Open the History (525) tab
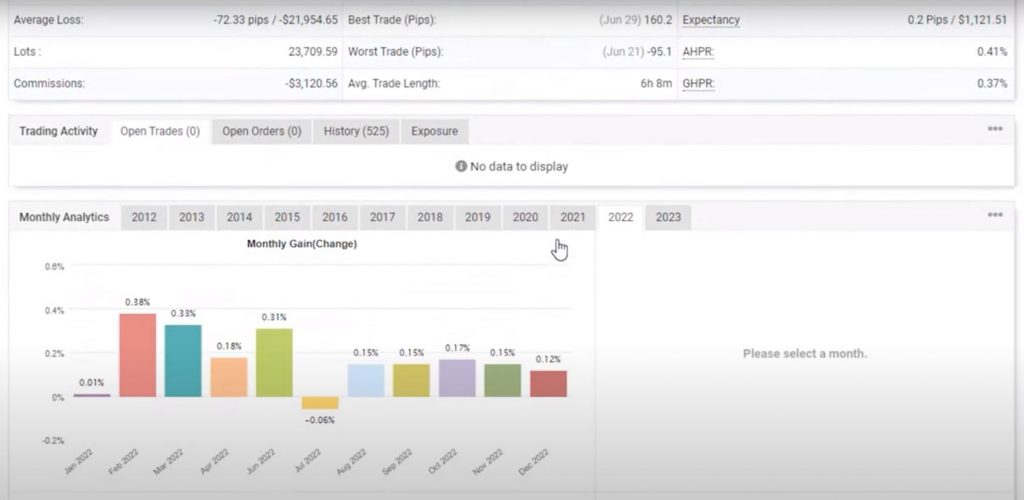 (x=356, y=131)
